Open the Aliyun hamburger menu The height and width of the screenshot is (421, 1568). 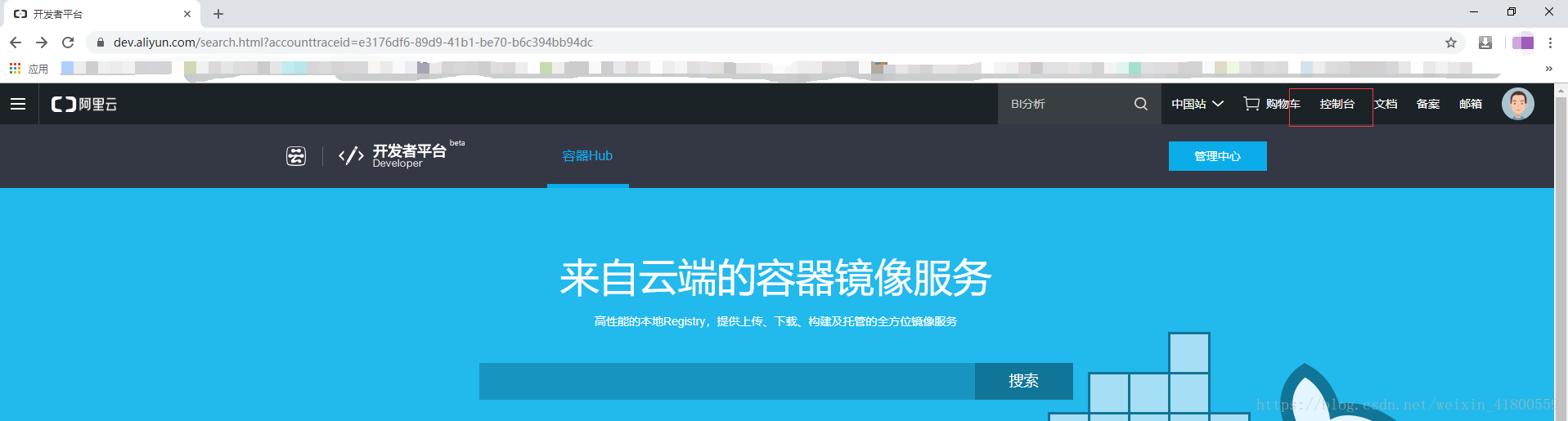tap(18, 104)
